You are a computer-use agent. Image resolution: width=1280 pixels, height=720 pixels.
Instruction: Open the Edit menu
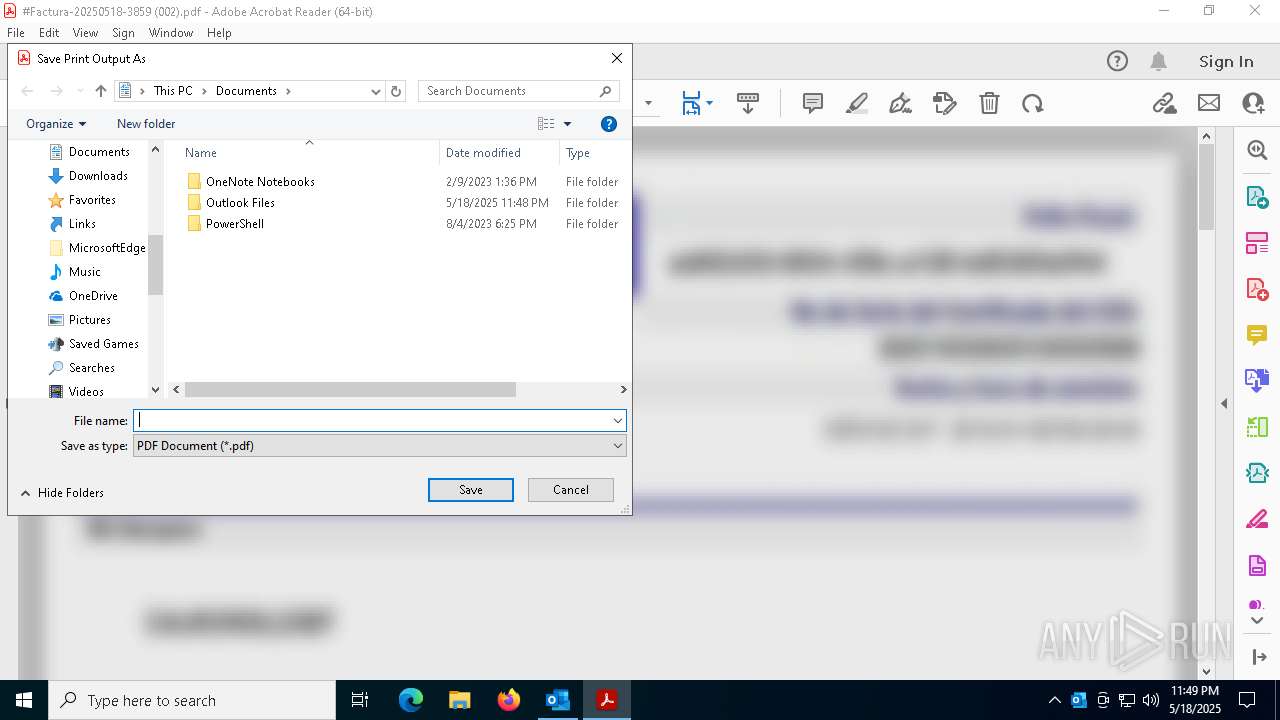click(x=49, y=33)
